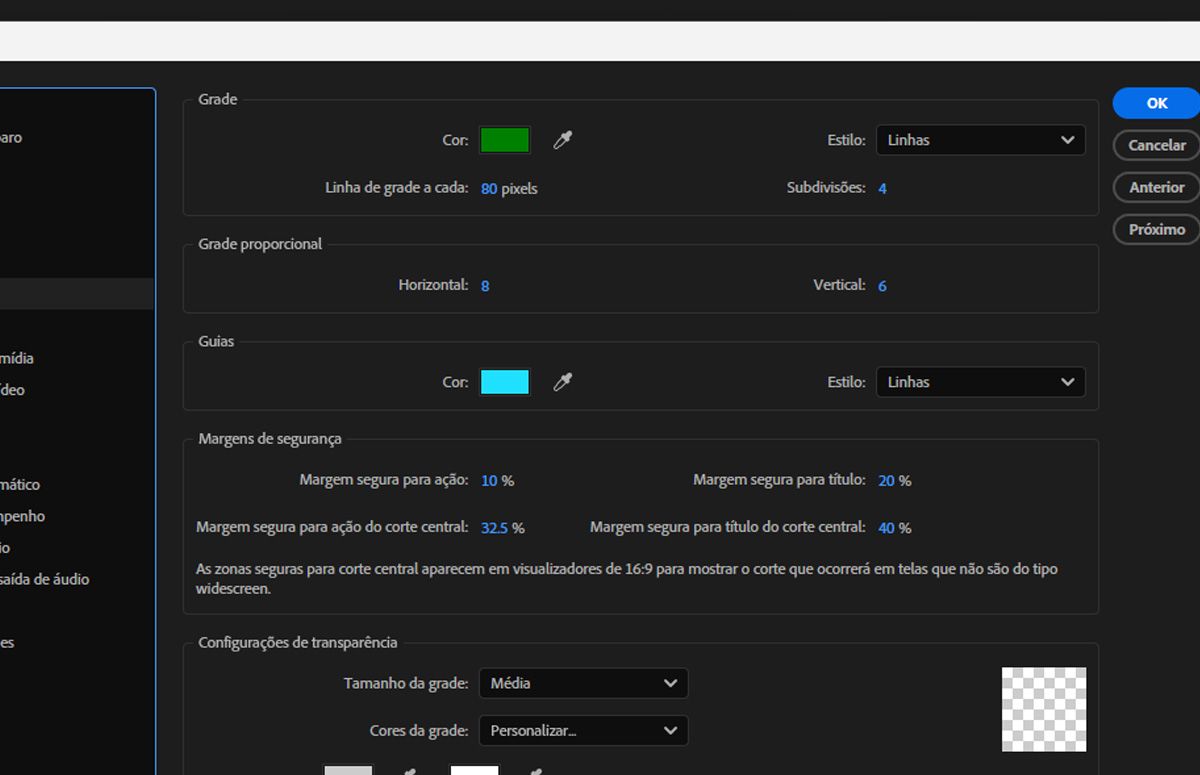
Task: Click the 'Grade proporcional' section heading
Action: [260, 244]
